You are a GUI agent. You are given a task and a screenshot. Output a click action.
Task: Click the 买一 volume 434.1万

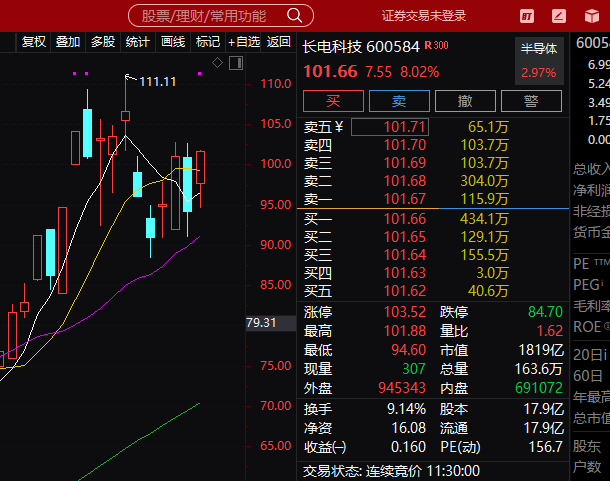(484, 219)
